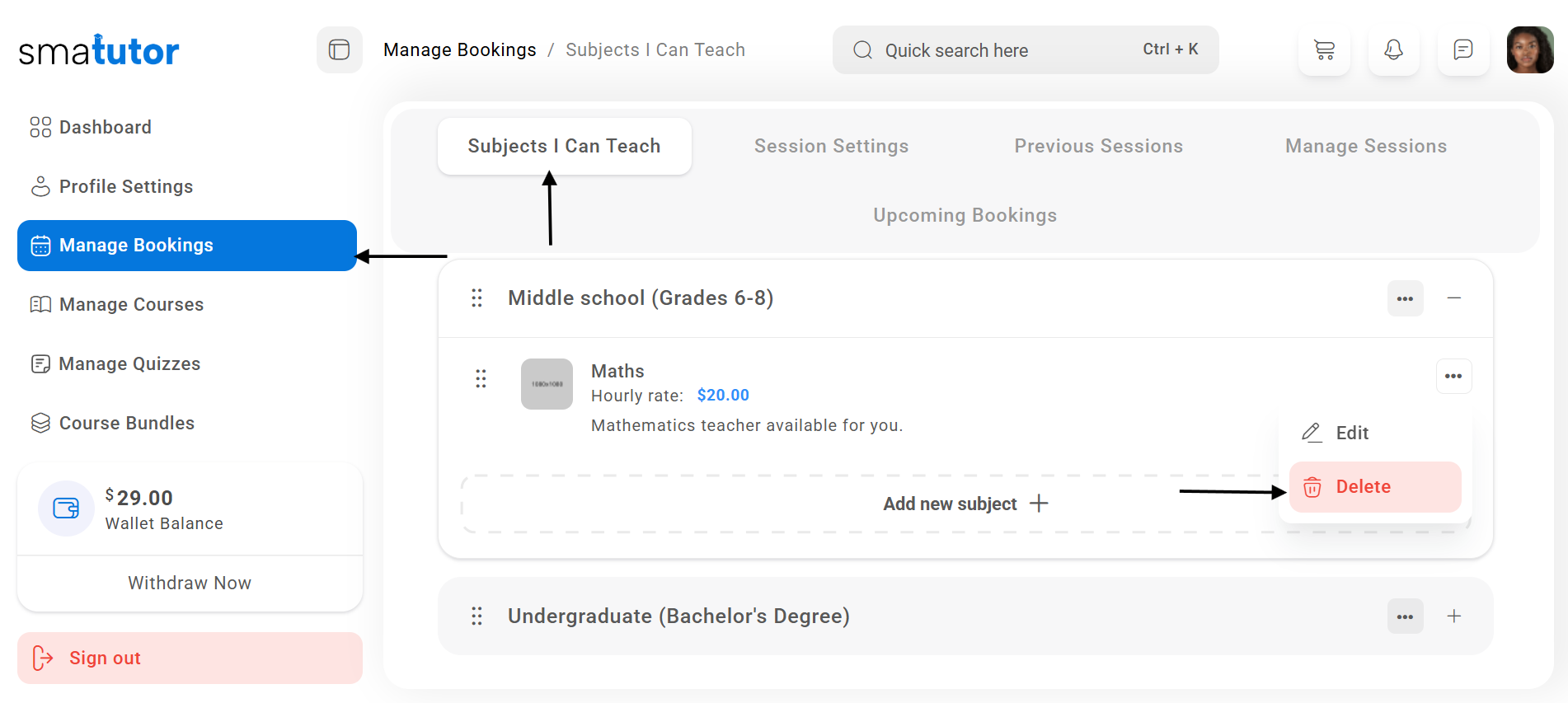Open options menu for Middle school group
The width and height of the screenshot is (1568, 703).
coord(1405,298)
